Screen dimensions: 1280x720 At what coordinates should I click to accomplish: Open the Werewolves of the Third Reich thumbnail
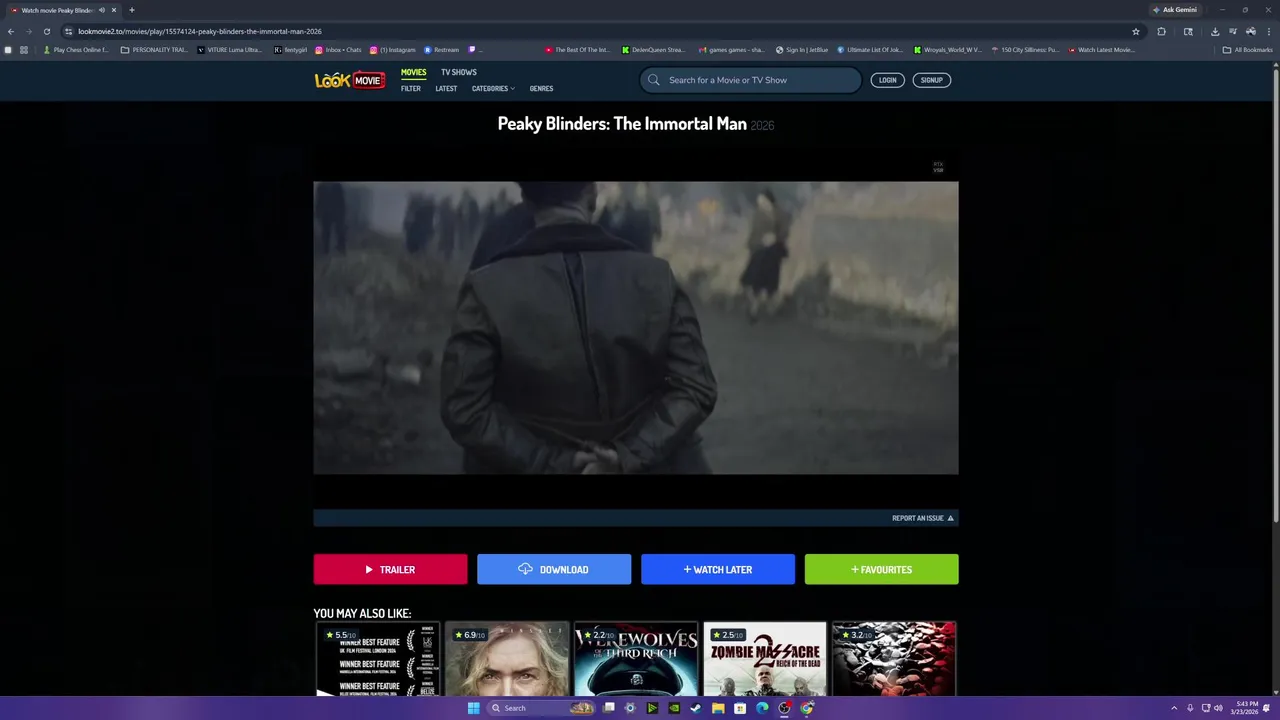click(636, 659)
